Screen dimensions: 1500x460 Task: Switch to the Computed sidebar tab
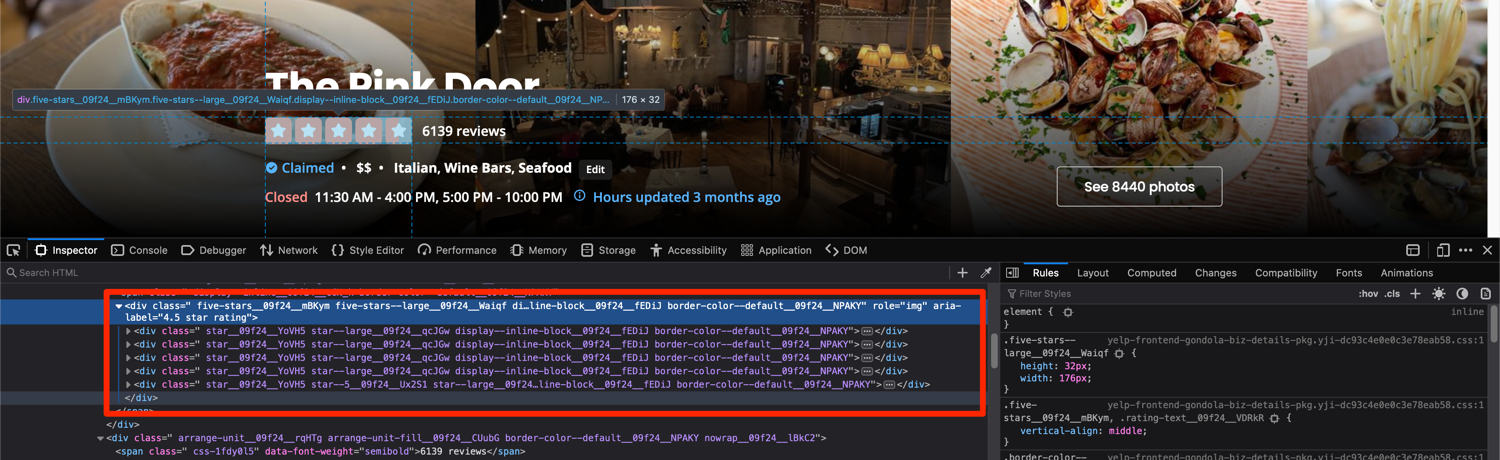point(1151,273)
